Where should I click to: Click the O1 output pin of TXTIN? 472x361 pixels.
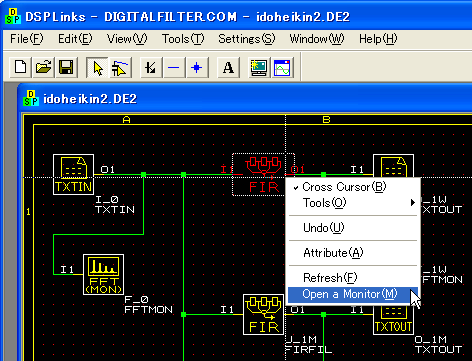click(x=107, y=169)
